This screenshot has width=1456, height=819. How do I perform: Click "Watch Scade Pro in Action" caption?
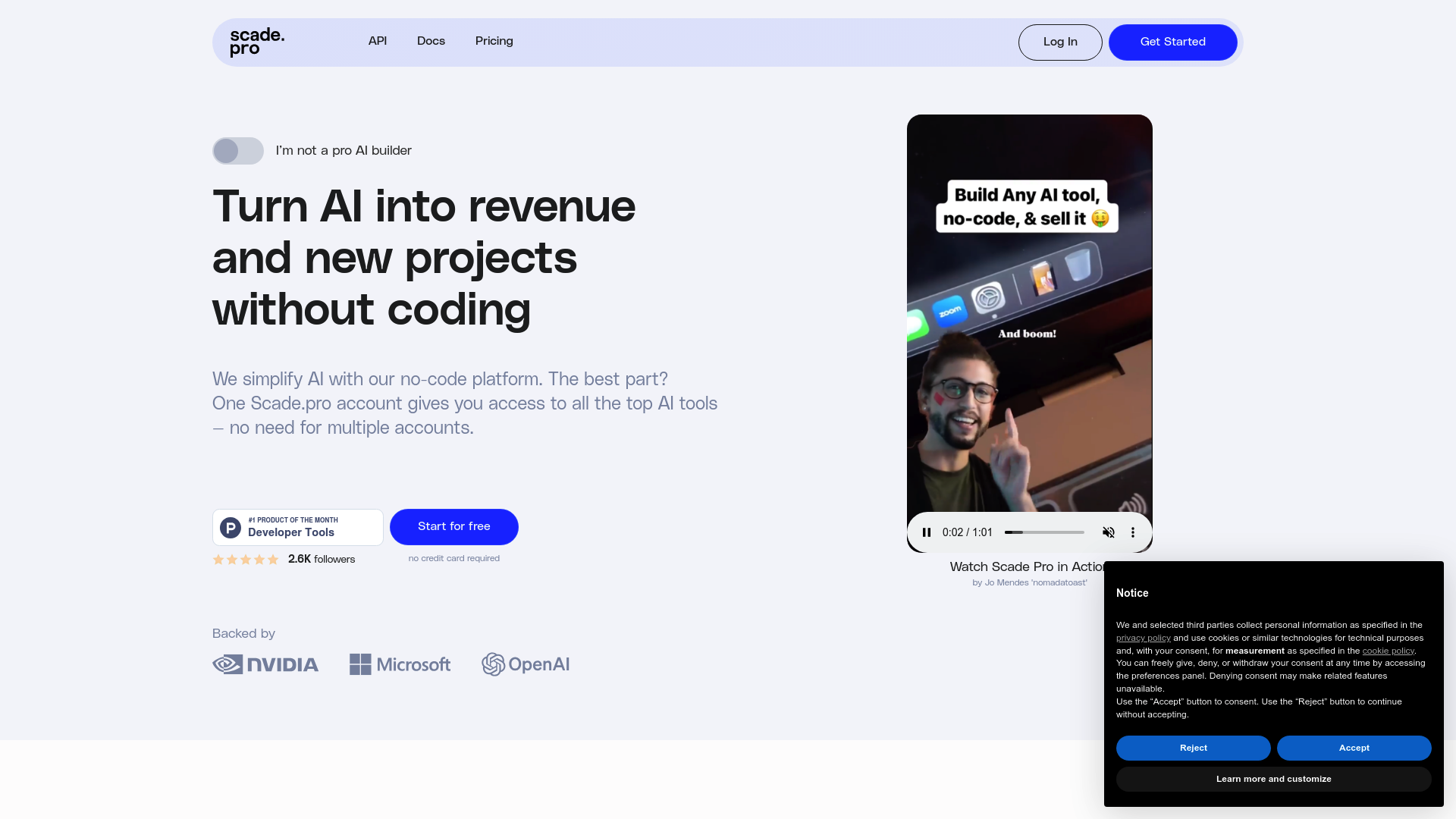coord(1028,566)
